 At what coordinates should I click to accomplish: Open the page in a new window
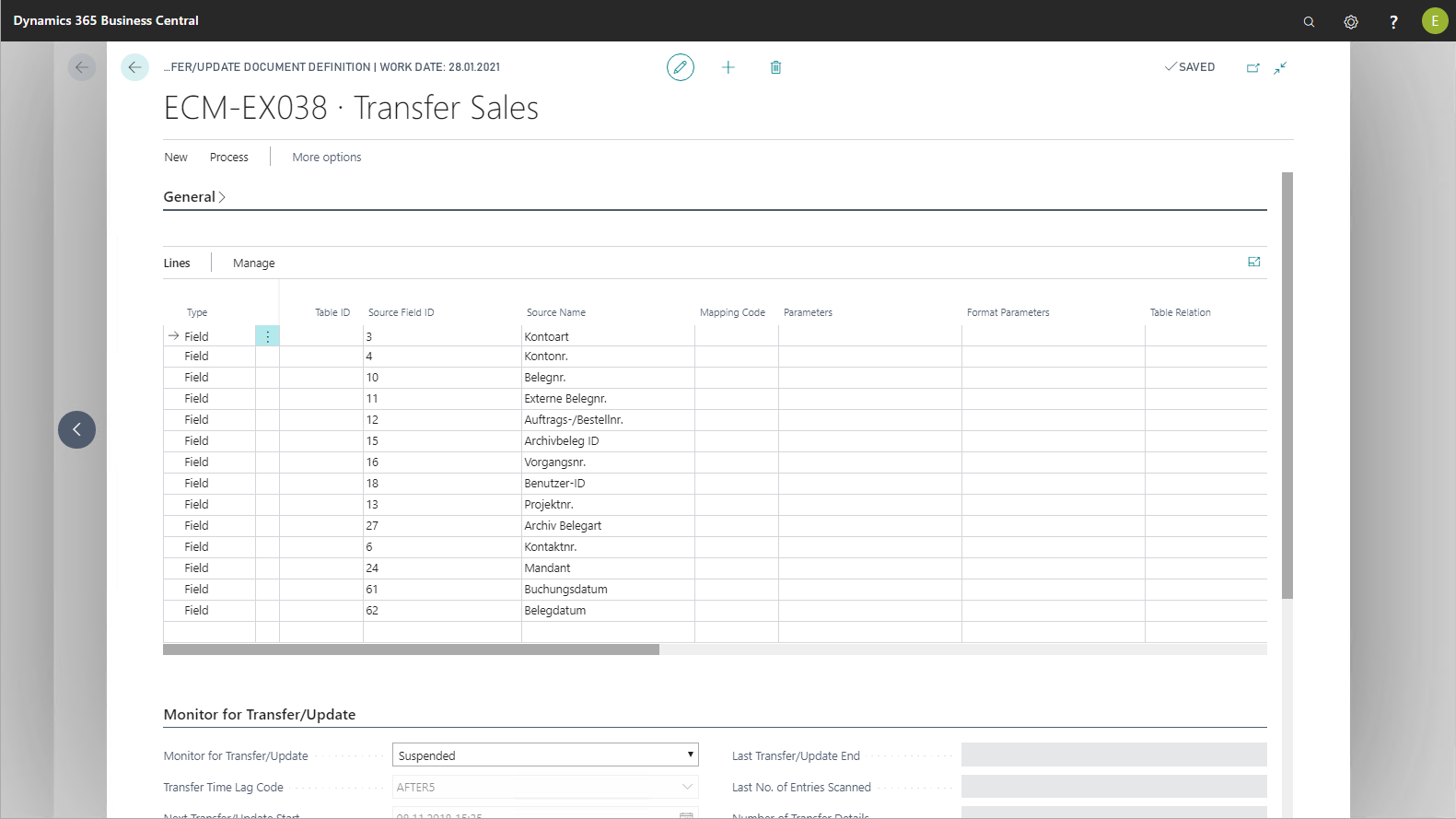click(x=1252, y=68)
